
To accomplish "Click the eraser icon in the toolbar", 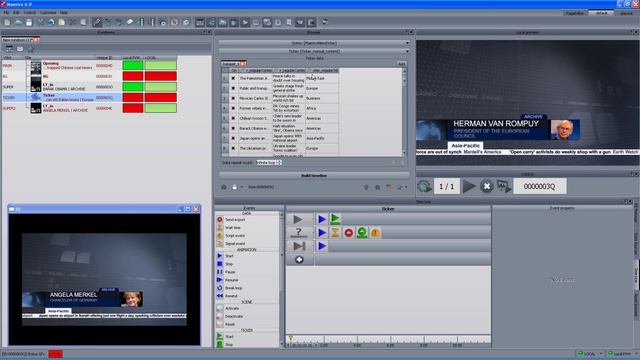I will (129, 22).
